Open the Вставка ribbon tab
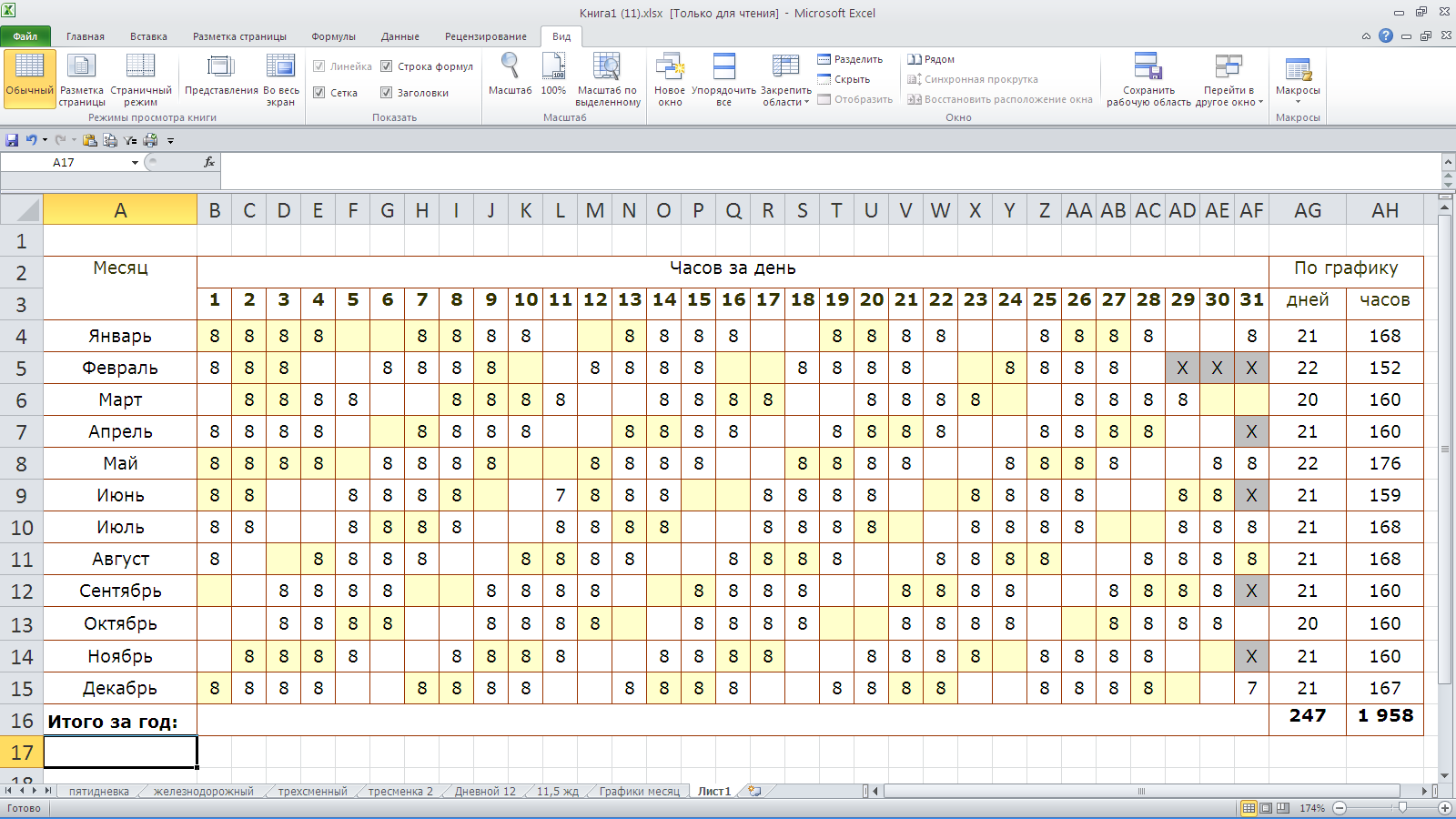1456x819 pixels. (x=148, y=36)
